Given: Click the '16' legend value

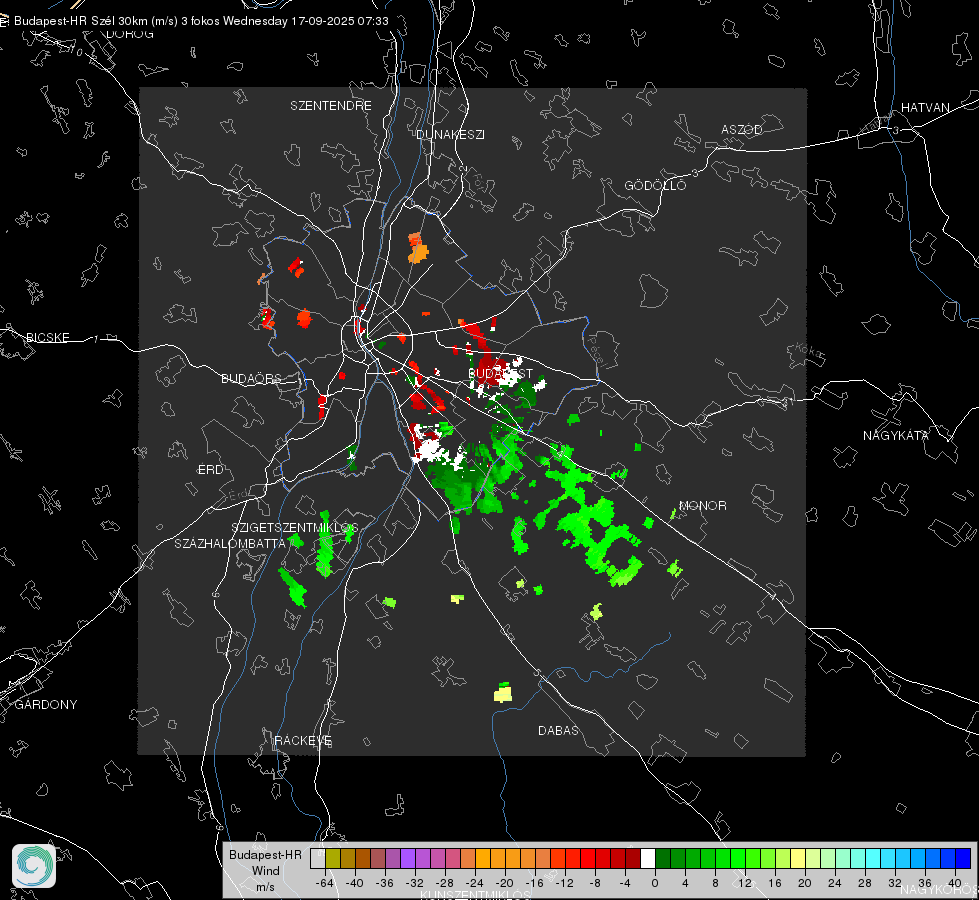Looking at the screenshot, I should point(775,883).
